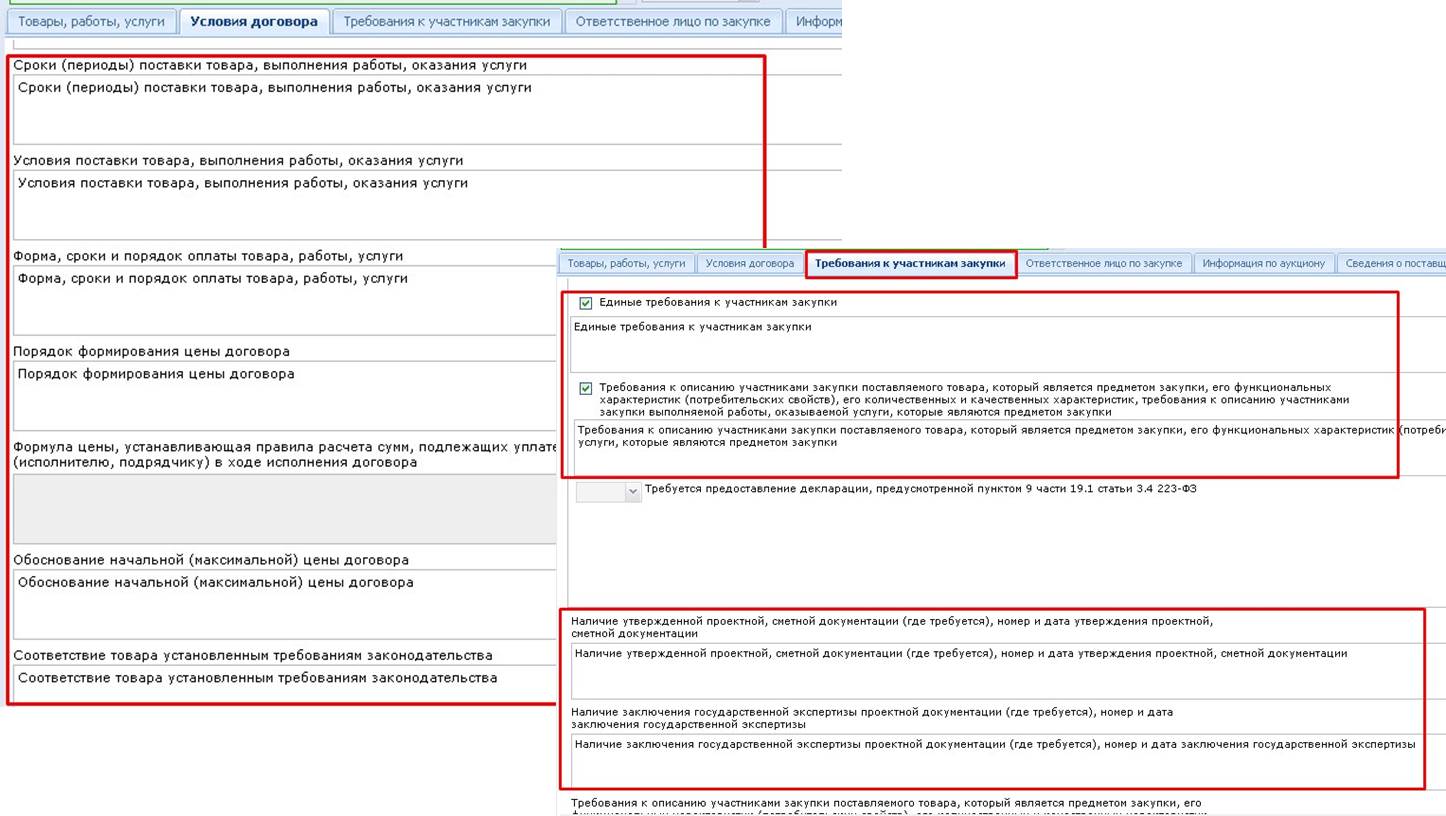Click text area describing 'поставляемого товара' requirements

[x=1010, y=447]
